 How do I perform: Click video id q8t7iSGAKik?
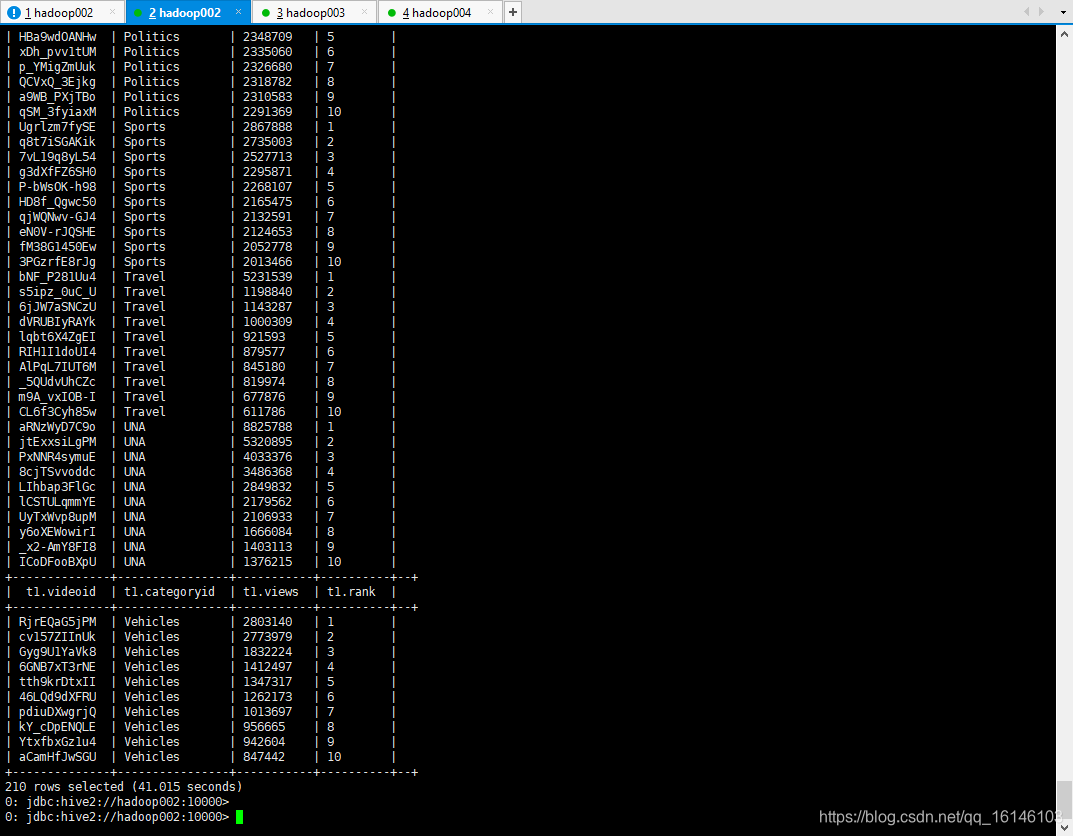click(57, 142)
